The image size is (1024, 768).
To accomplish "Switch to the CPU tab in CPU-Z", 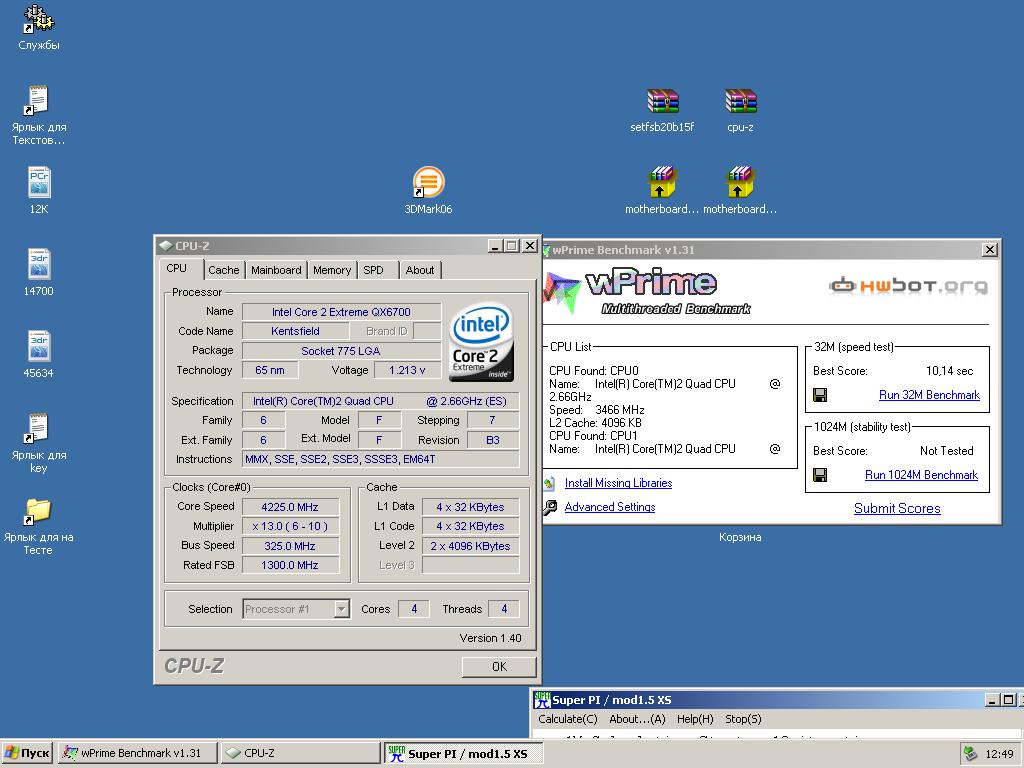I will 176,268.
